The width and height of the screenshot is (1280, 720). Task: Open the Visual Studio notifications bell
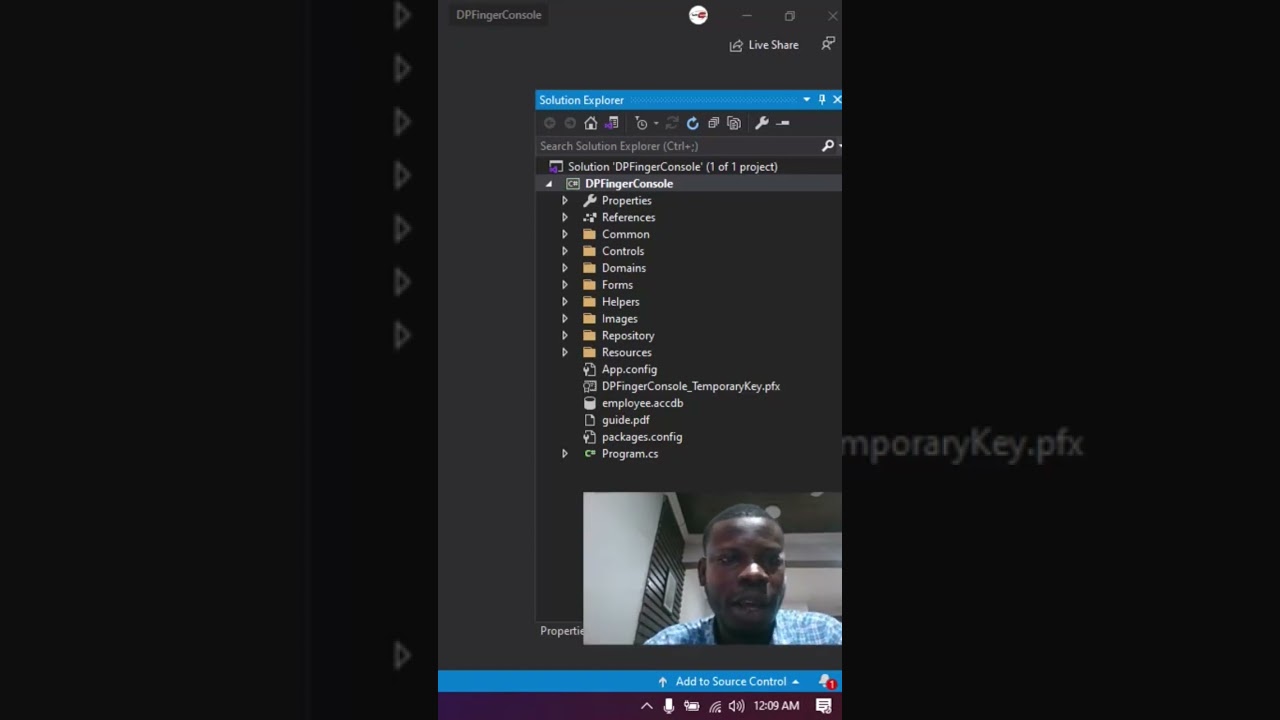click(x=826, y=682)
